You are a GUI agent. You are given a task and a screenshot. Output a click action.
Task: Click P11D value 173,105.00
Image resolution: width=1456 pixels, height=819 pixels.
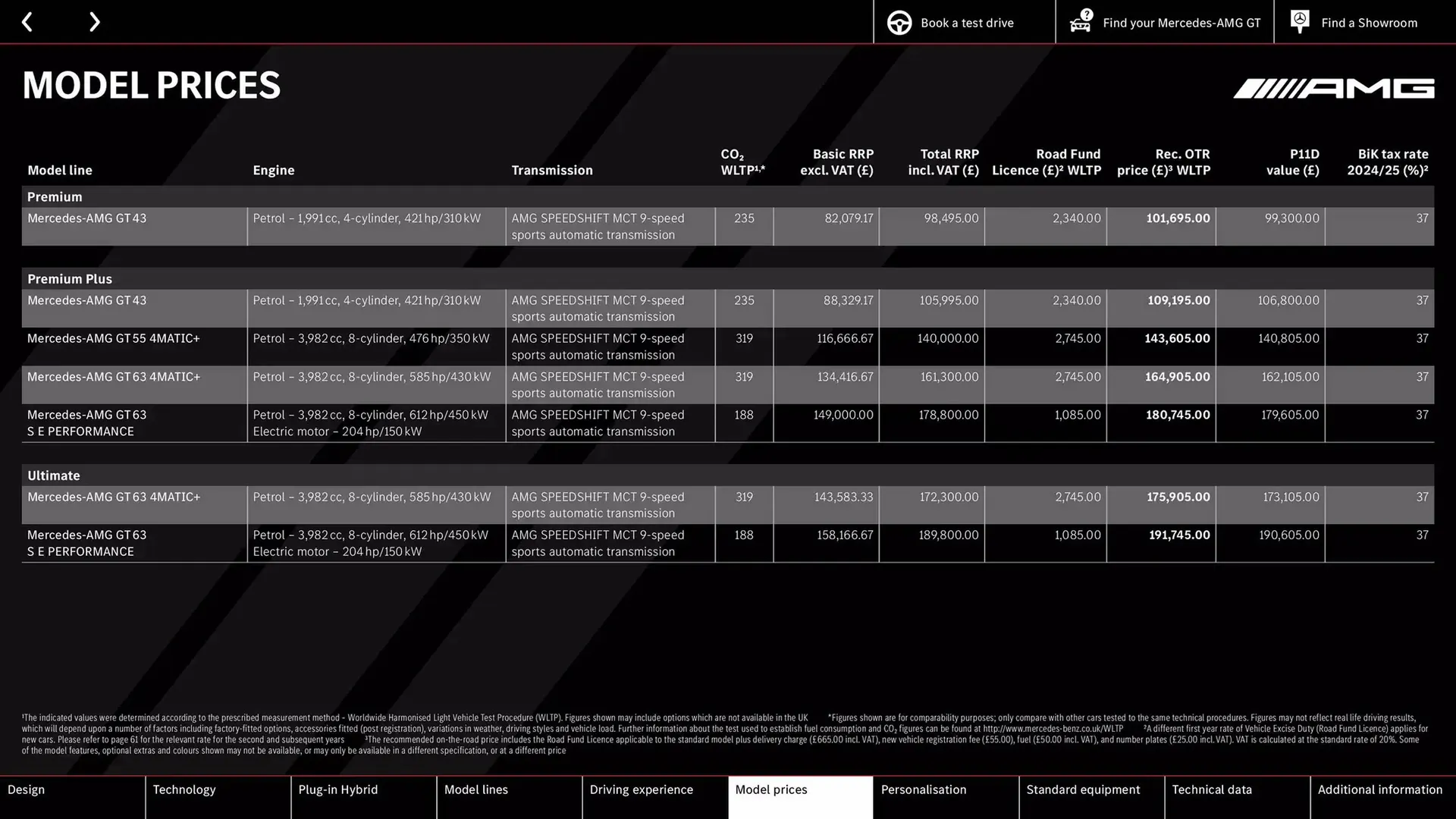1291,497
